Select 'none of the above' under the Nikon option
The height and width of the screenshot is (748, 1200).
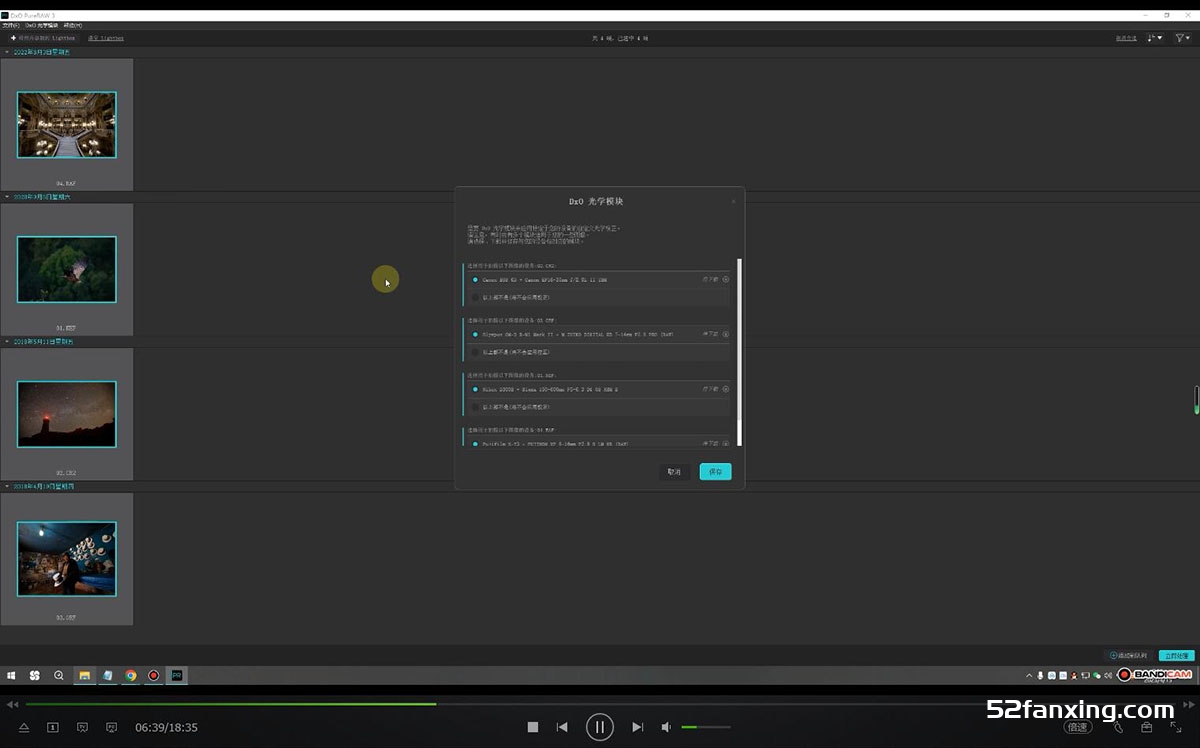pos(475,407)
